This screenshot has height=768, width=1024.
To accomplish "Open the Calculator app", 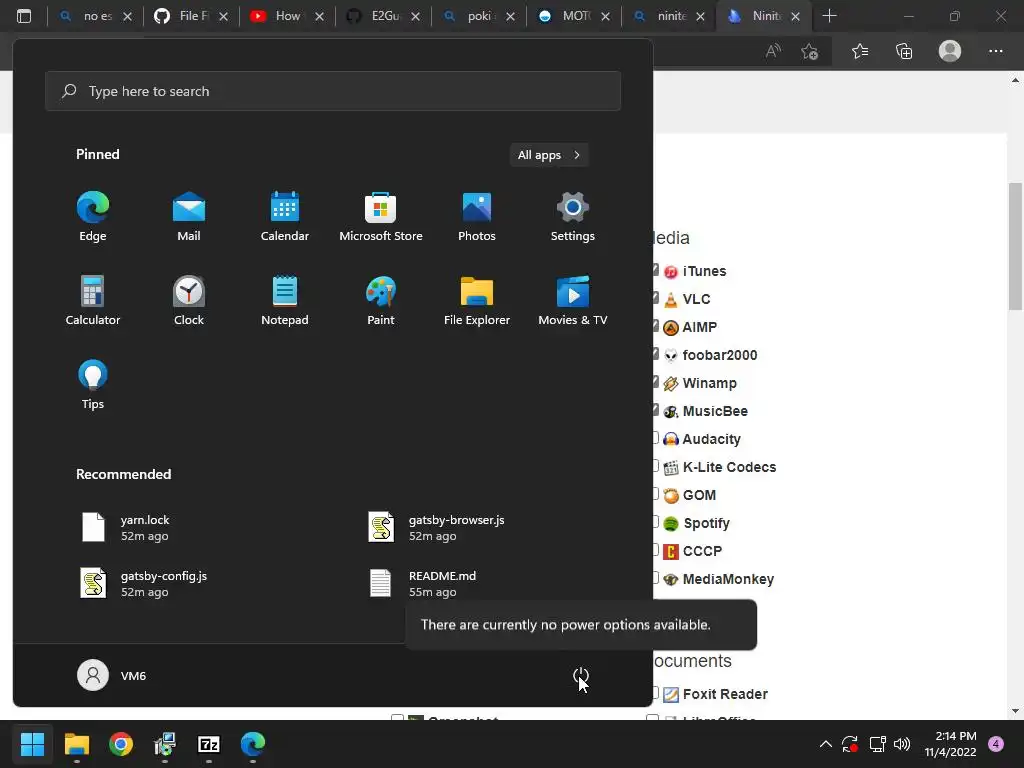I will tap(93, 300).
